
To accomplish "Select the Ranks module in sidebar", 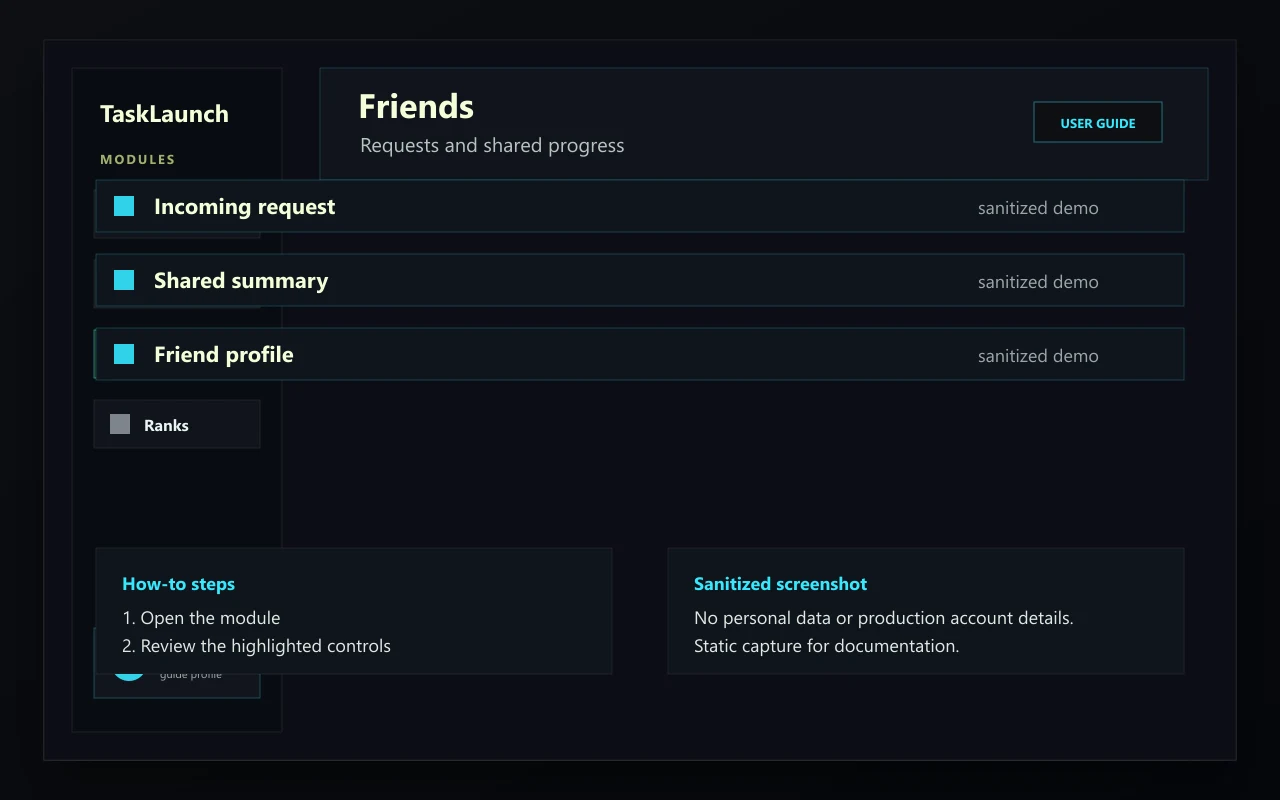I will coord(177,424).
